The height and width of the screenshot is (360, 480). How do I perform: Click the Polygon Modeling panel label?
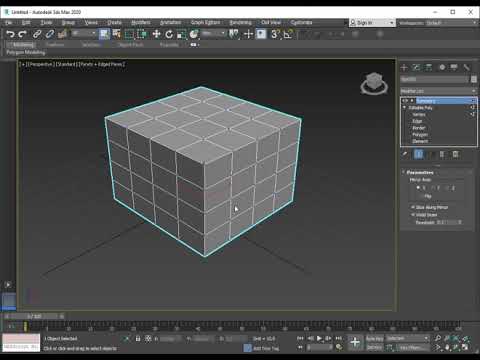[26, 53]
